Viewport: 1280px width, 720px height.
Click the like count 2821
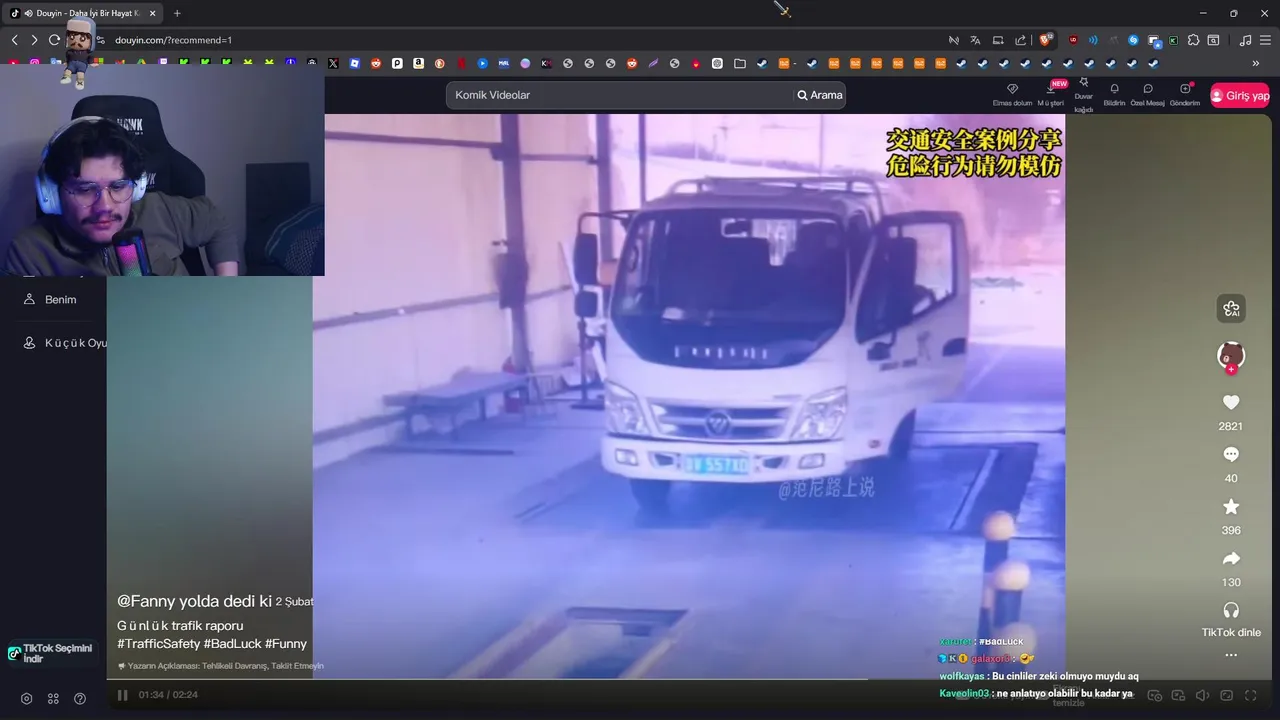pyautogui.click(x=1231, y=426)
